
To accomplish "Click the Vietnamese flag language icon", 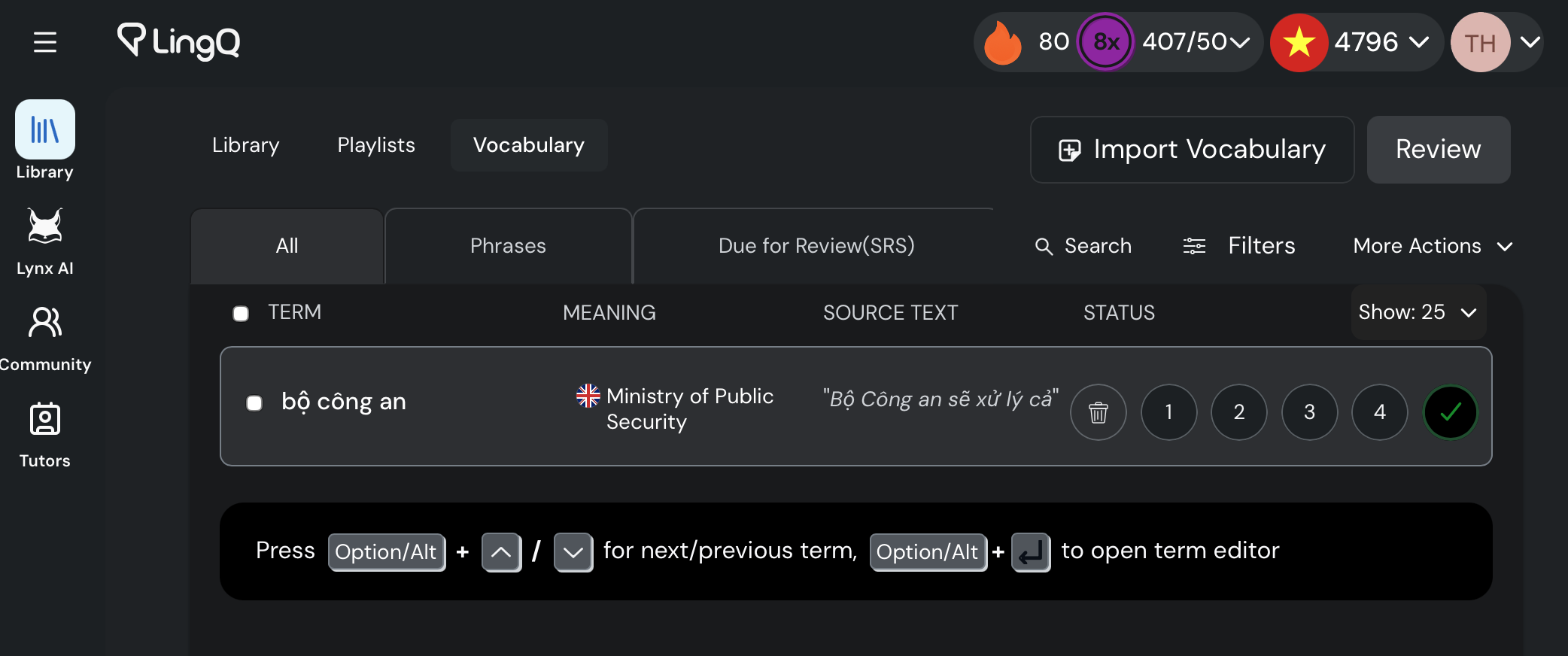I will 1299,42.
